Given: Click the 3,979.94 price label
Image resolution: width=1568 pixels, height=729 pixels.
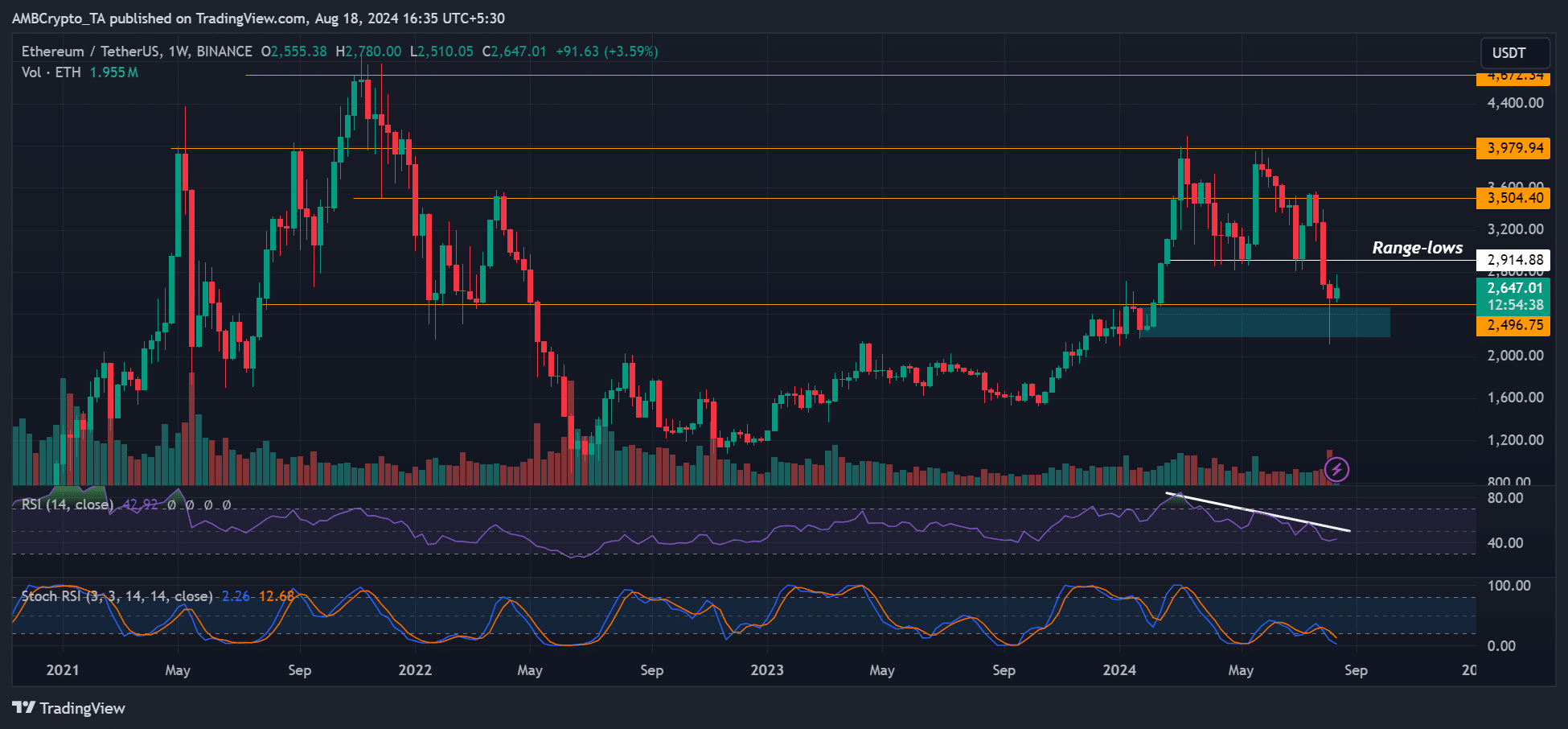Looking at the screenshot, I should [x=1513, y=148].
